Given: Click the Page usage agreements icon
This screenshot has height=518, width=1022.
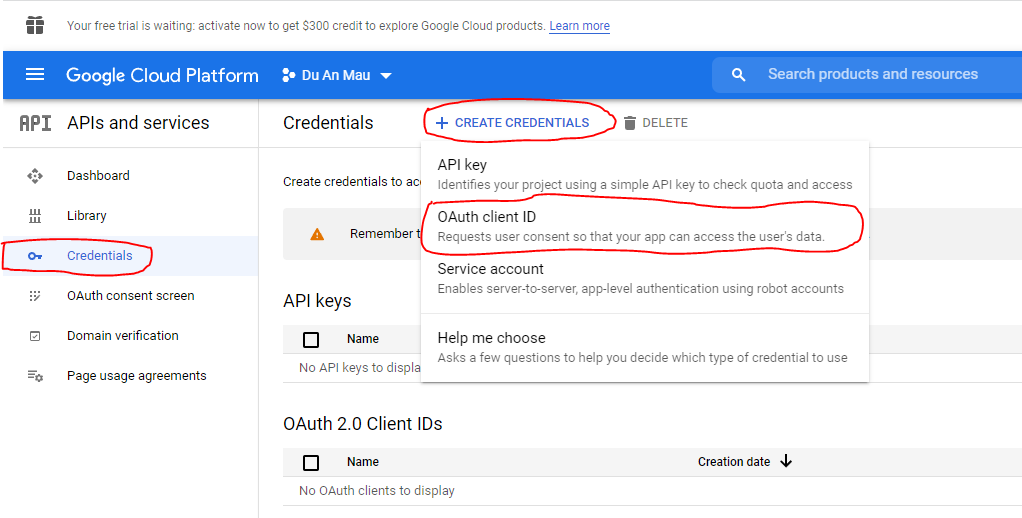Looking at the screenshot, I should [35, 376].
